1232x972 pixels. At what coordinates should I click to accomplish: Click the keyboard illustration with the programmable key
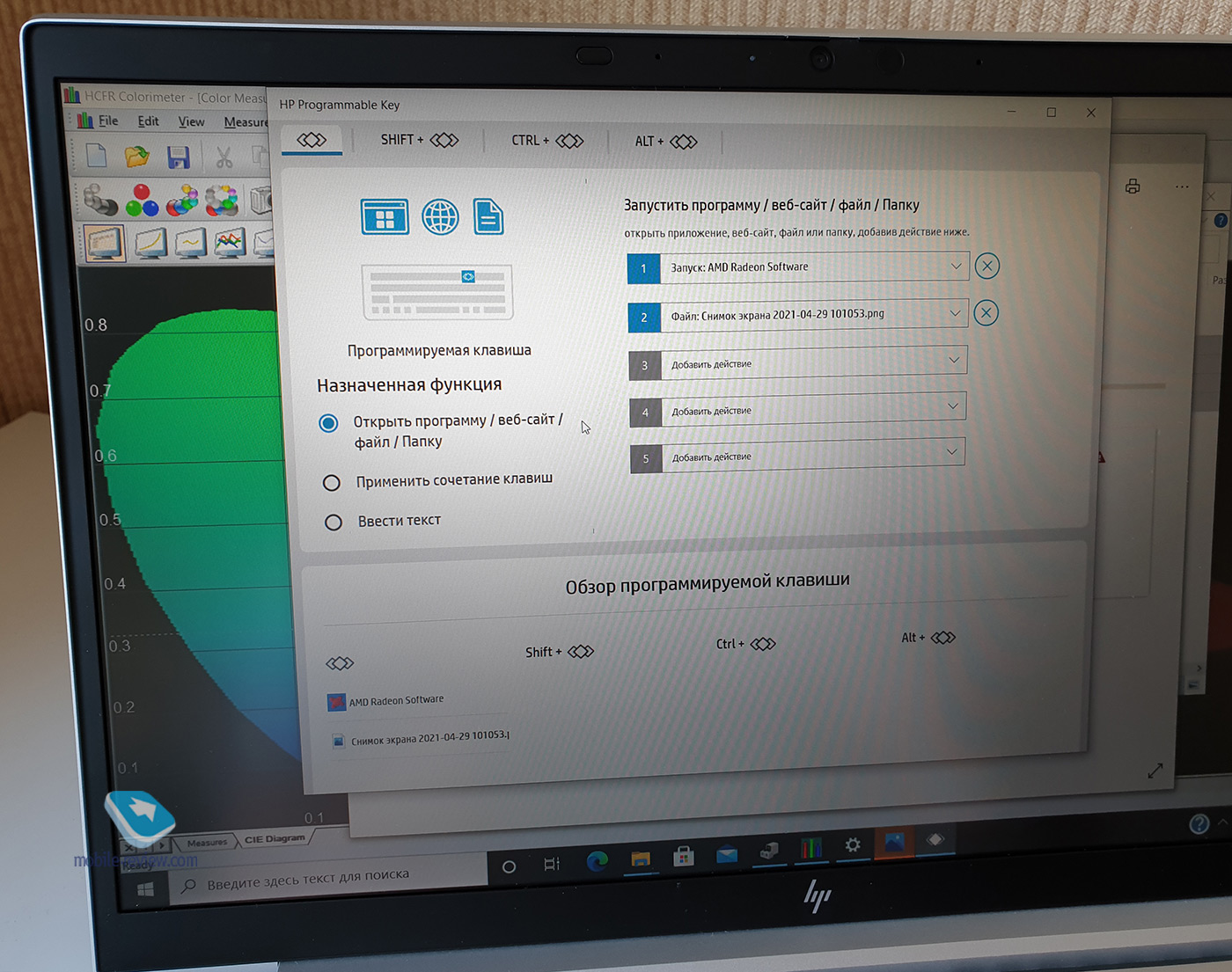437,292
